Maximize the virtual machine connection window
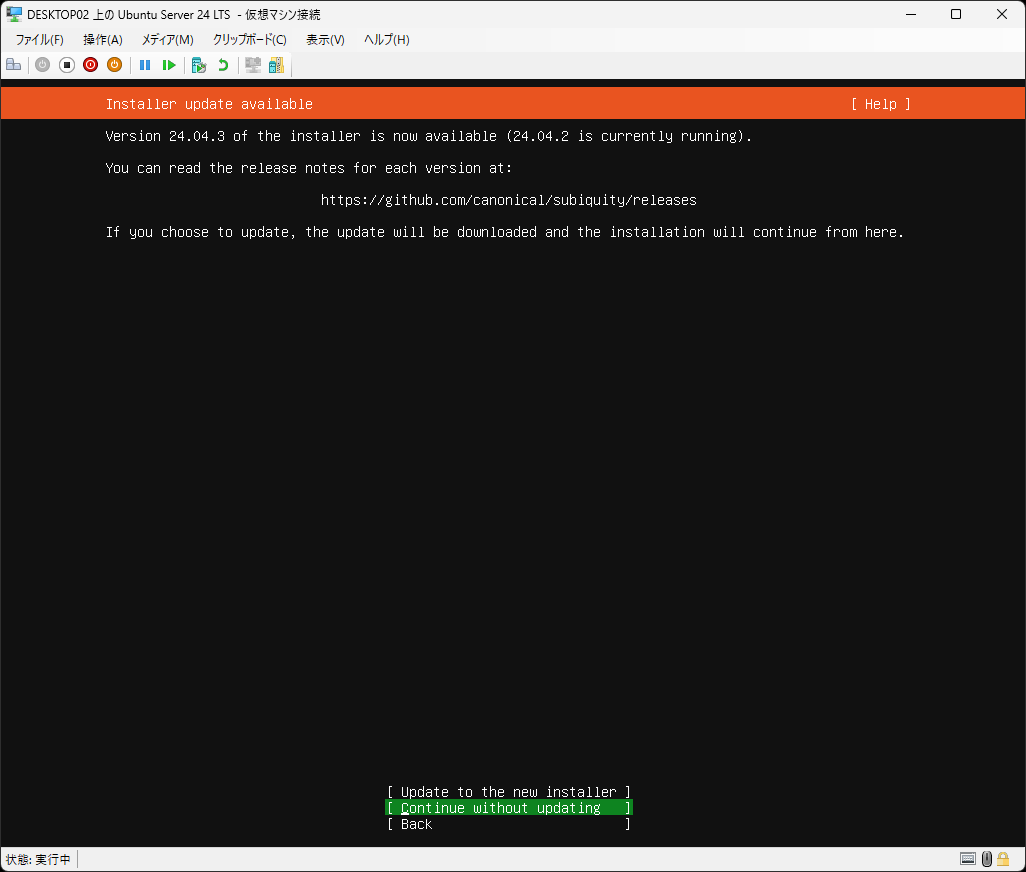Image resolution: width=1026 pixels, height=872 pixels. click(956, 14)
